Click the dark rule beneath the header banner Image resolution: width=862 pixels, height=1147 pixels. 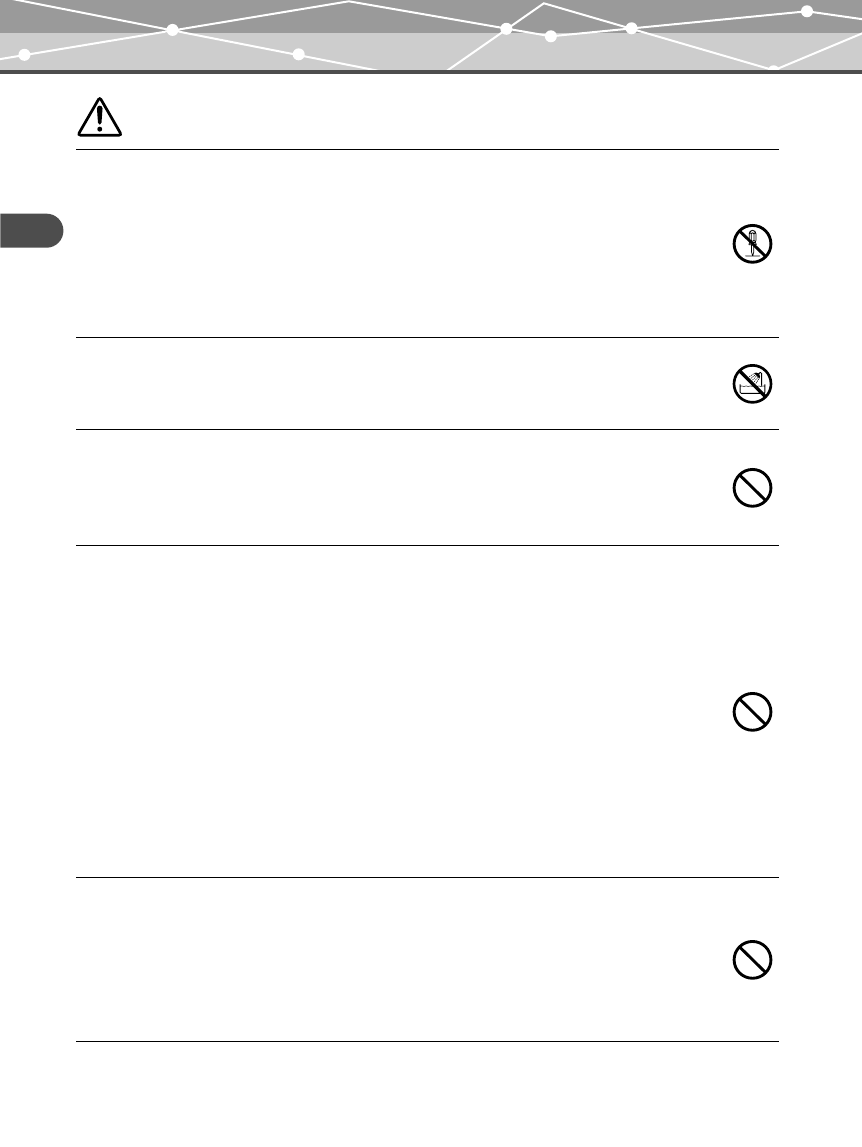pyautogui.click(x=431, y=72)
